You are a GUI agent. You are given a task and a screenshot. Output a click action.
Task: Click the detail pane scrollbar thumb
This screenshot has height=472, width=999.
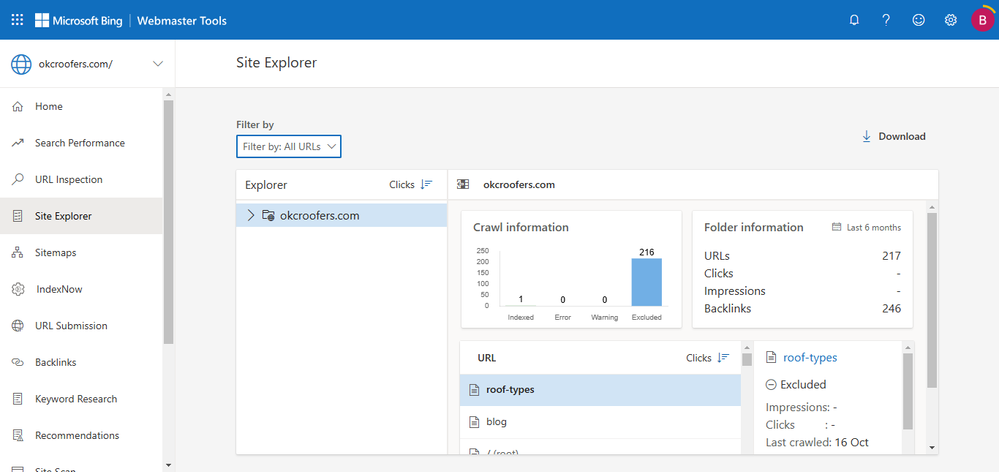[x=931, y=300]
